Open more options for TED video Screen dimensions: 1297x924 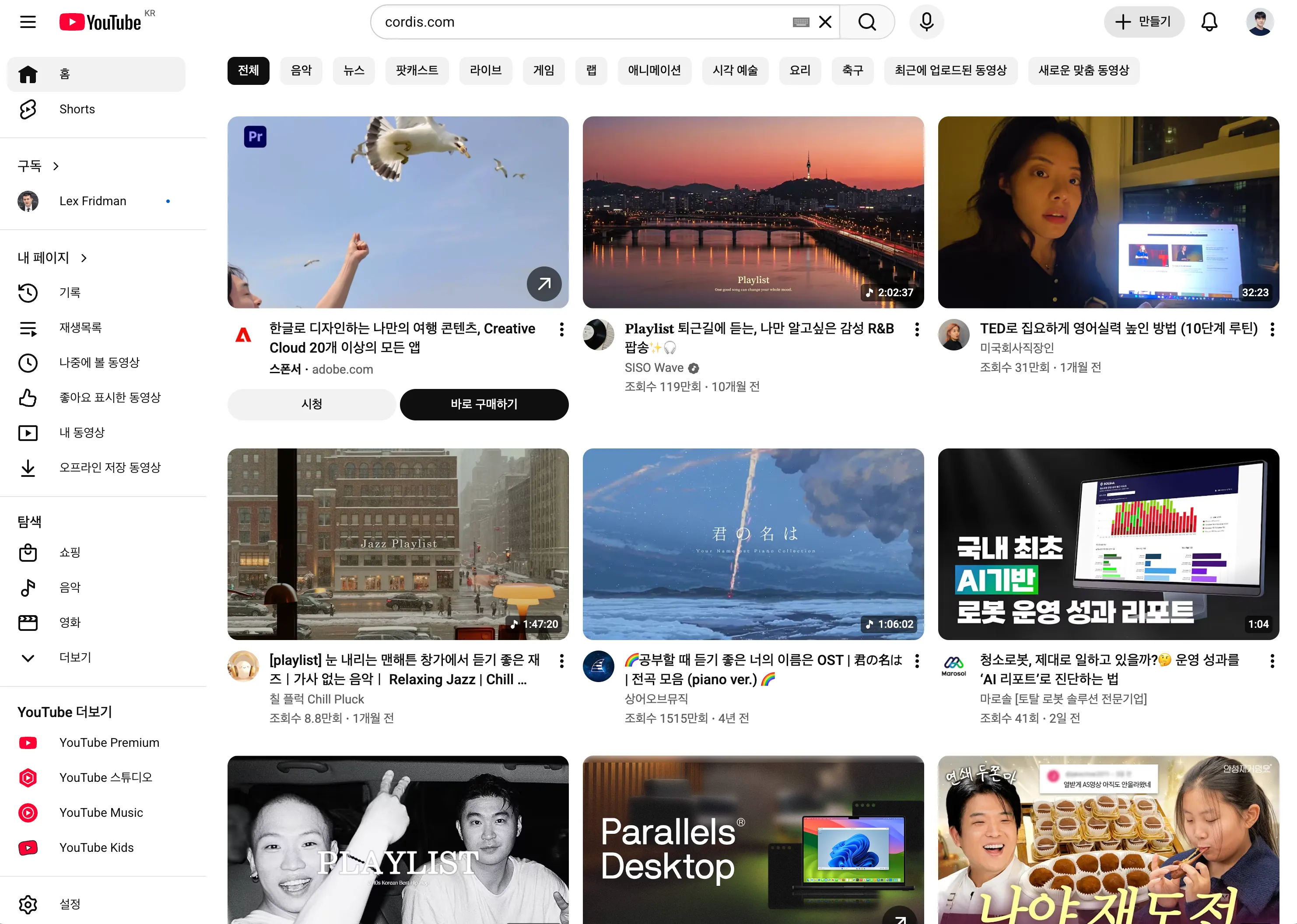[1272, 329]
